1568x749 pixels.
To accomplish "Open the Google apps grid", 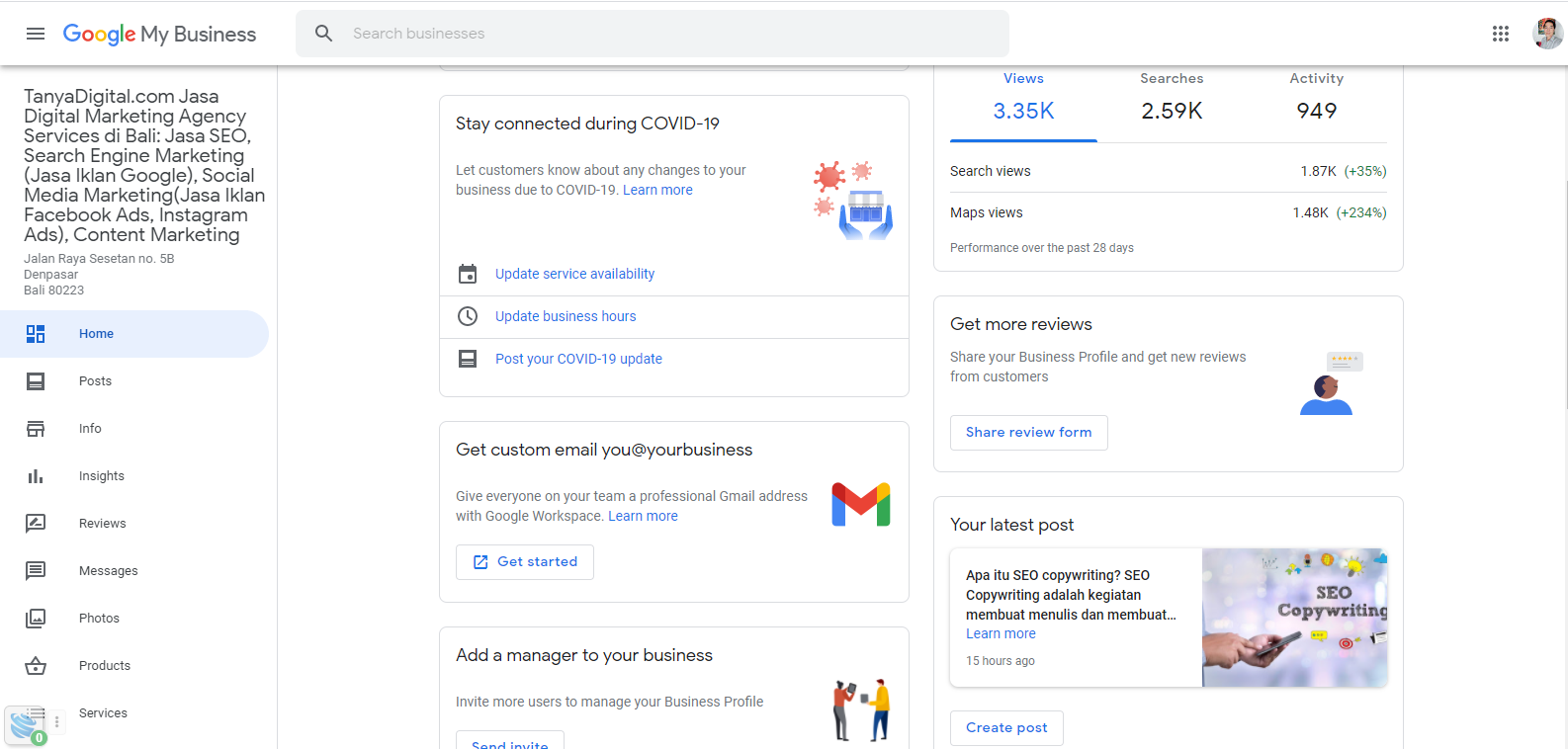I will tap(1500, 34).
